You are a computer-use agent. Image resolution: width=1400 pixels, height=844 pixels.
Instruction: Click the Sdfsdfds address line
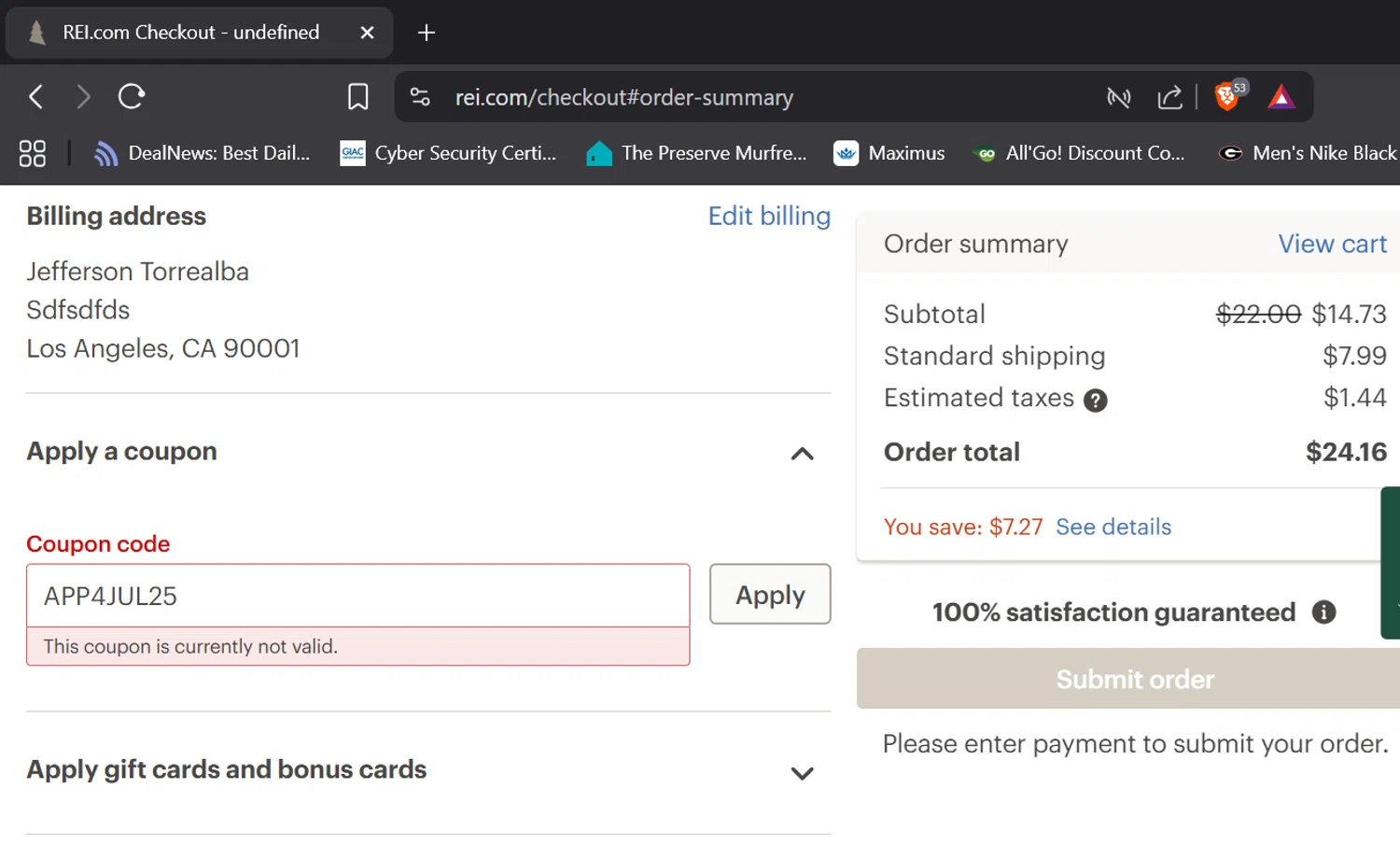click(78, 310)
